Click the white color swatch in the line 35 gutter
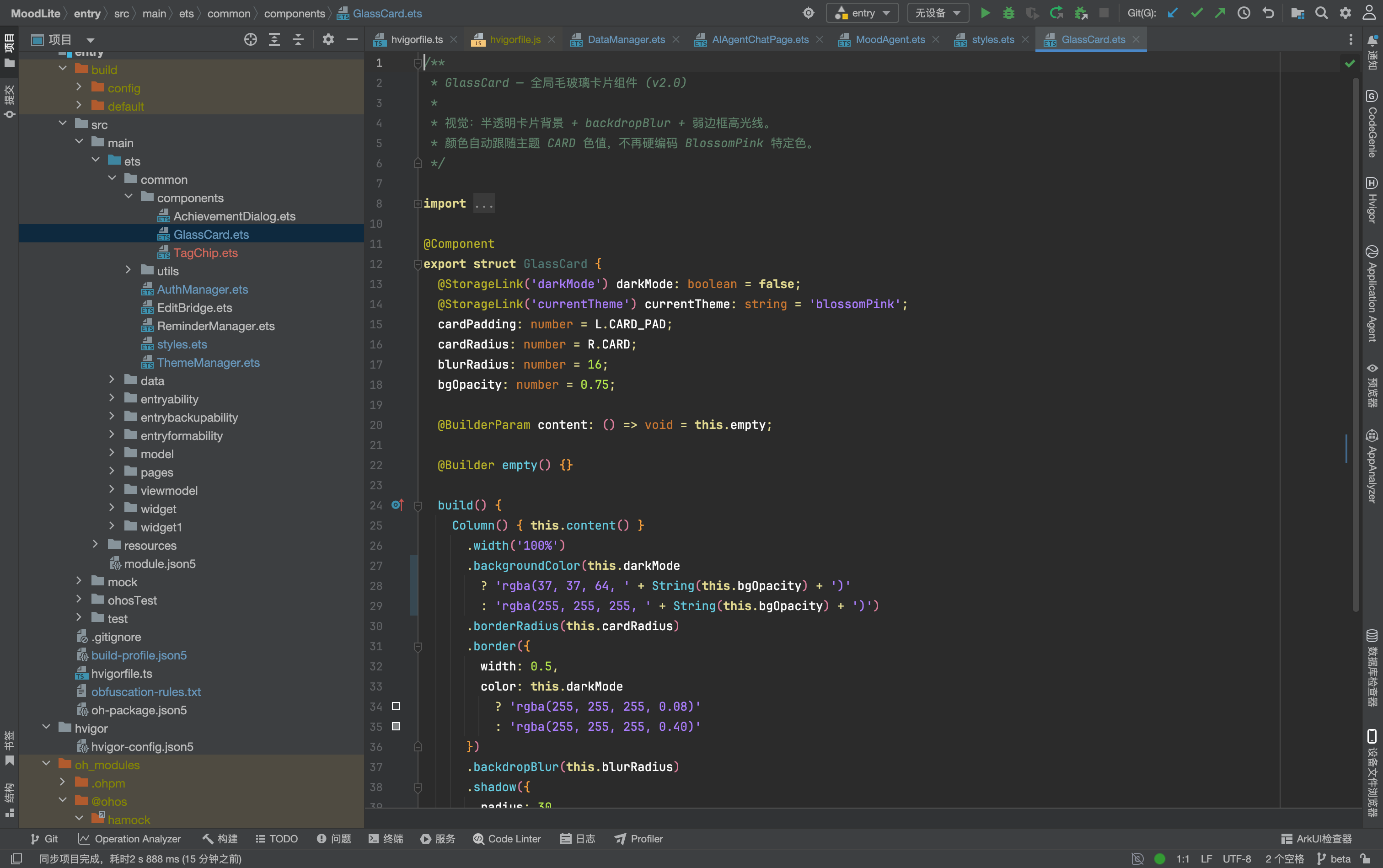 (x=396, y=727)
